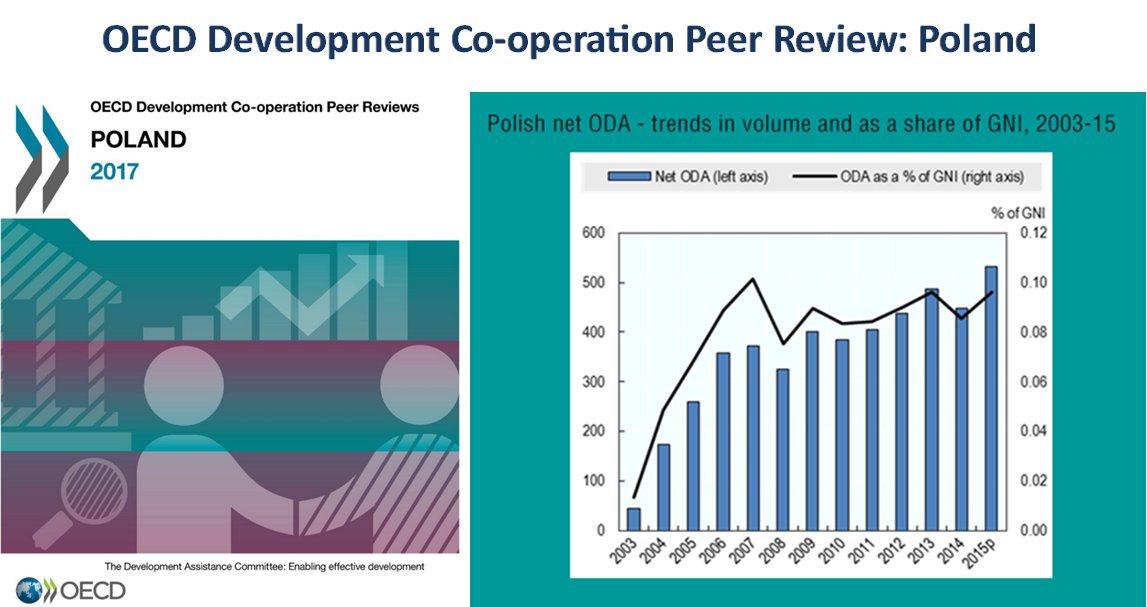The image size is (1147, 607).
Task: Click the '500' left axis value
Action: (593, 283)
